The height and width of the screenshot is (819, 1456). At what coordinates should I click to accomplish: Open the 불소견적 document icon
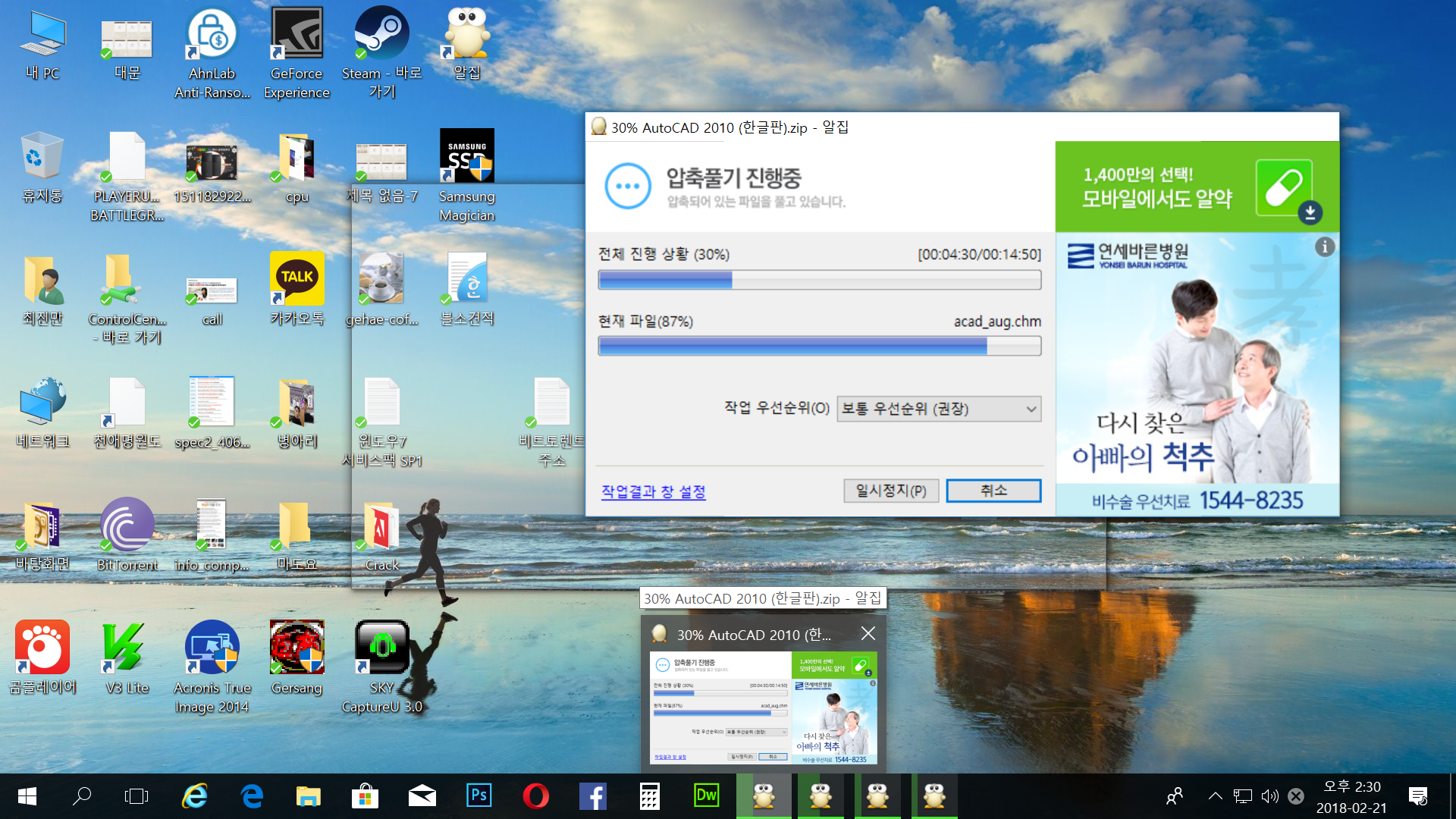[x=466, y=290]
